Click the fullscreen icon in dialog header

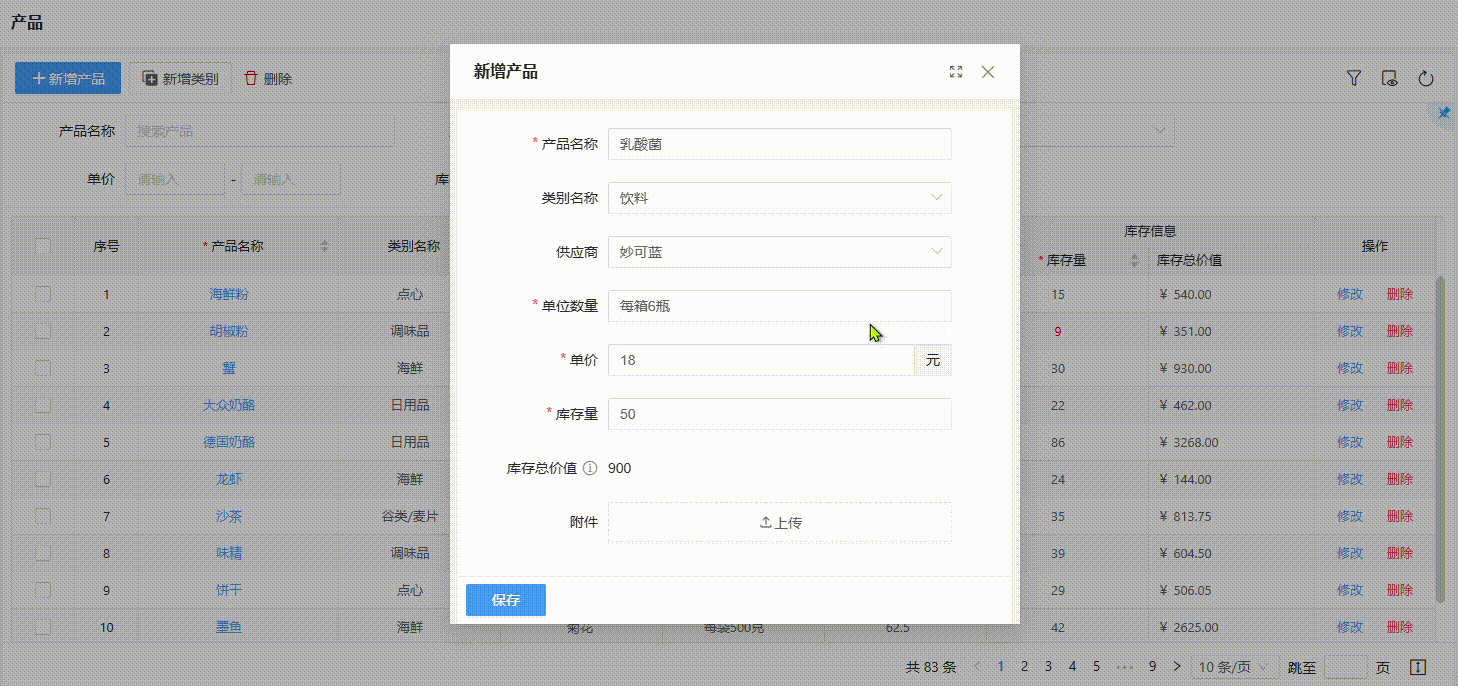click(956, 72)
